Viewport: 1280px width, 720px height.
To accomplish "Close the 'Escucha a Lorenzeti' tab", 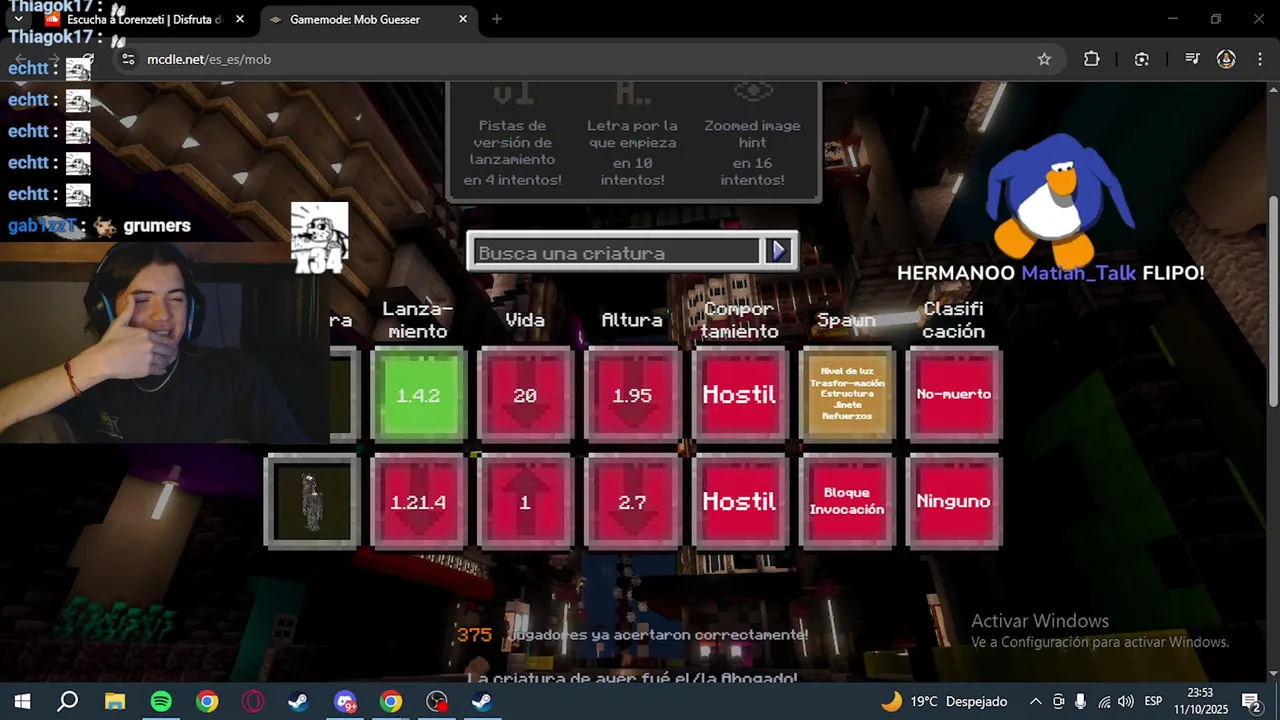I will point(240,19).
